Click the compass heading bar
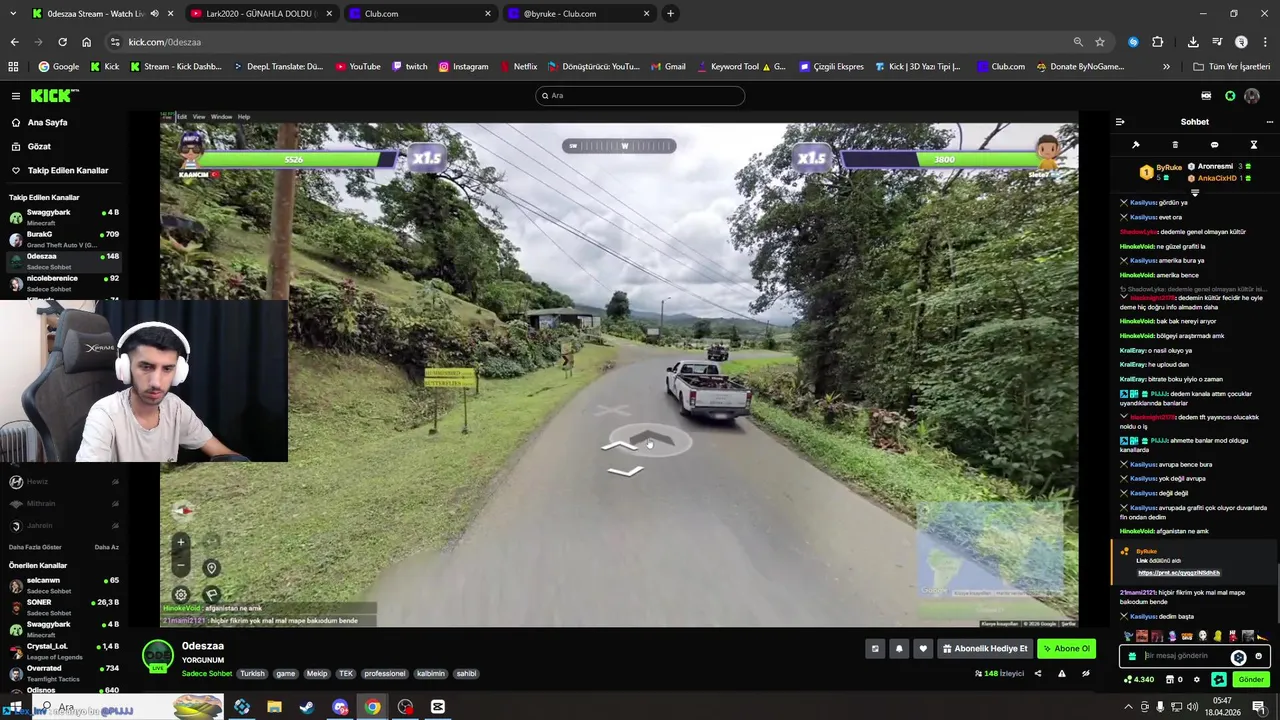This screenshot has height=720, width=1280. [x=619, y=146]
